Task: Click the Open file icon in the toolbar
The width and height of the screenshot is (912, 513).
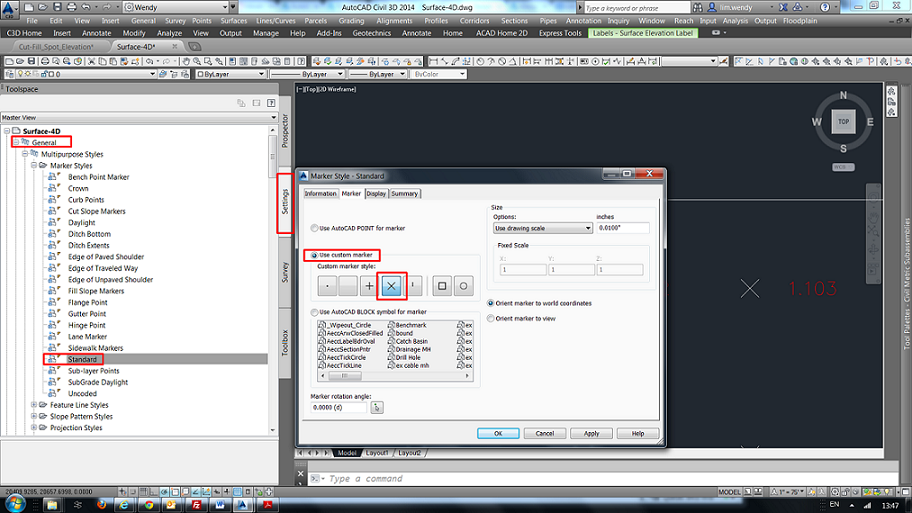Action: coord(20,61)
